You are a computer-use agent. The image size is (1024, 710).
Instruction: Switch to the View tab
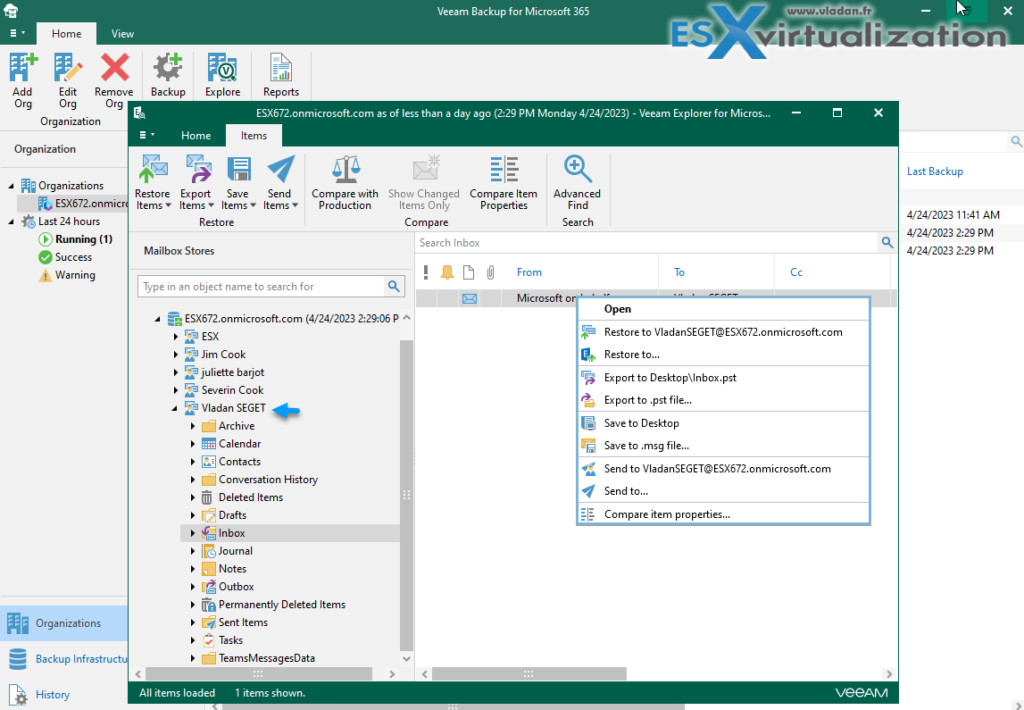point(122,33)
